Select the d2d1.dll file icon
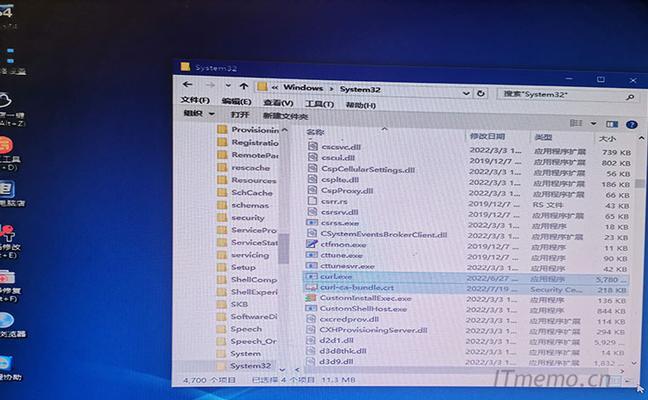The height and width of the screenshot is (400, 648). click(x=311, y=340)
